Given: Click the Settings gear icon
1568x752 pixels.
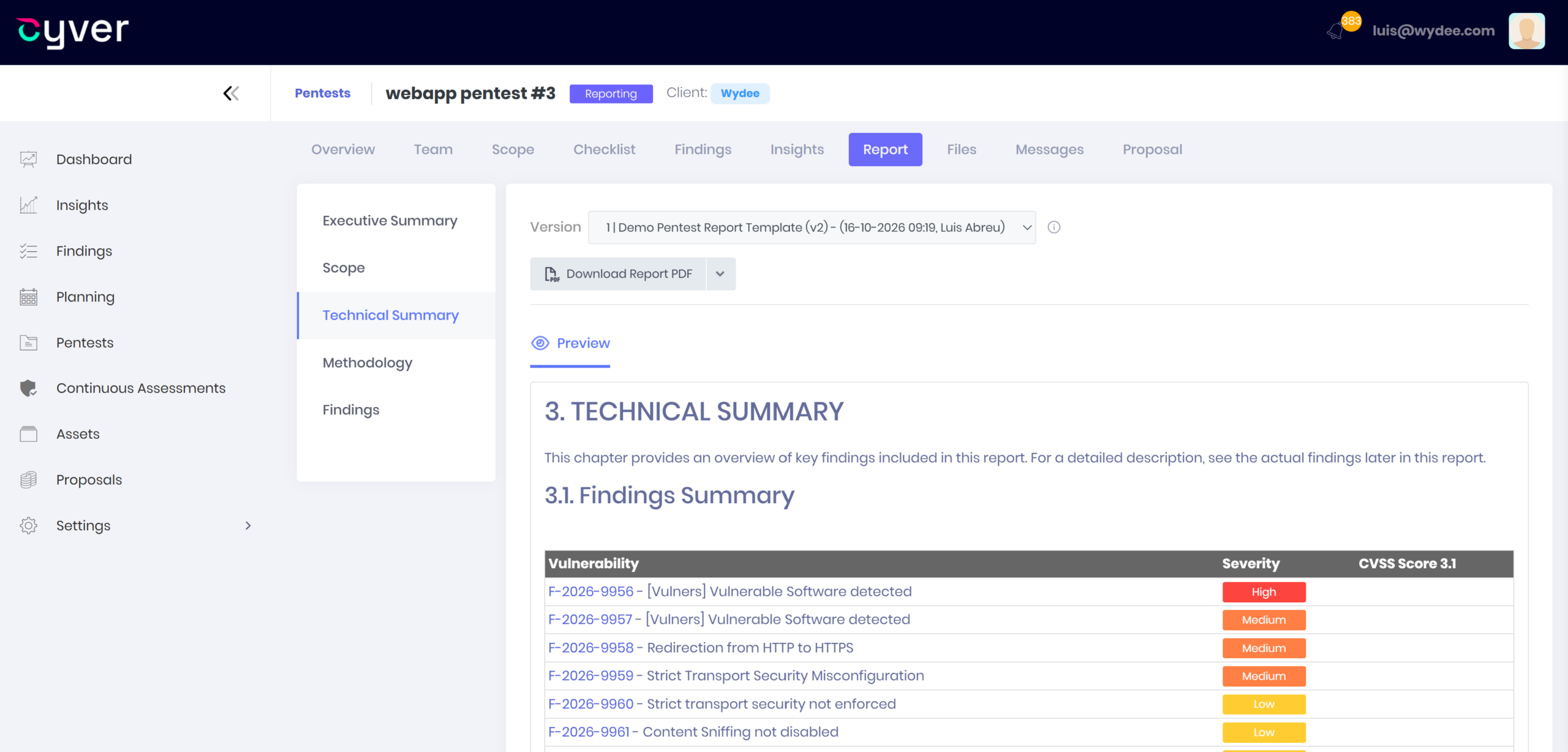Looking at the screenshot, I should pos(28,526).
